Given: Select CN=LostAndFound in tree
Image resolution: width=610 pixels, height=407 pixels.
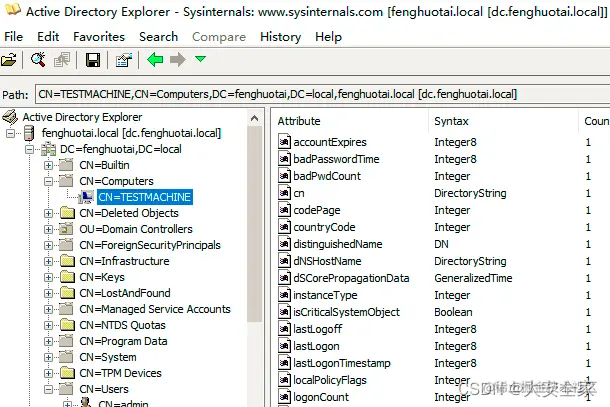Looking at the screenshot, I should [125, 293].
